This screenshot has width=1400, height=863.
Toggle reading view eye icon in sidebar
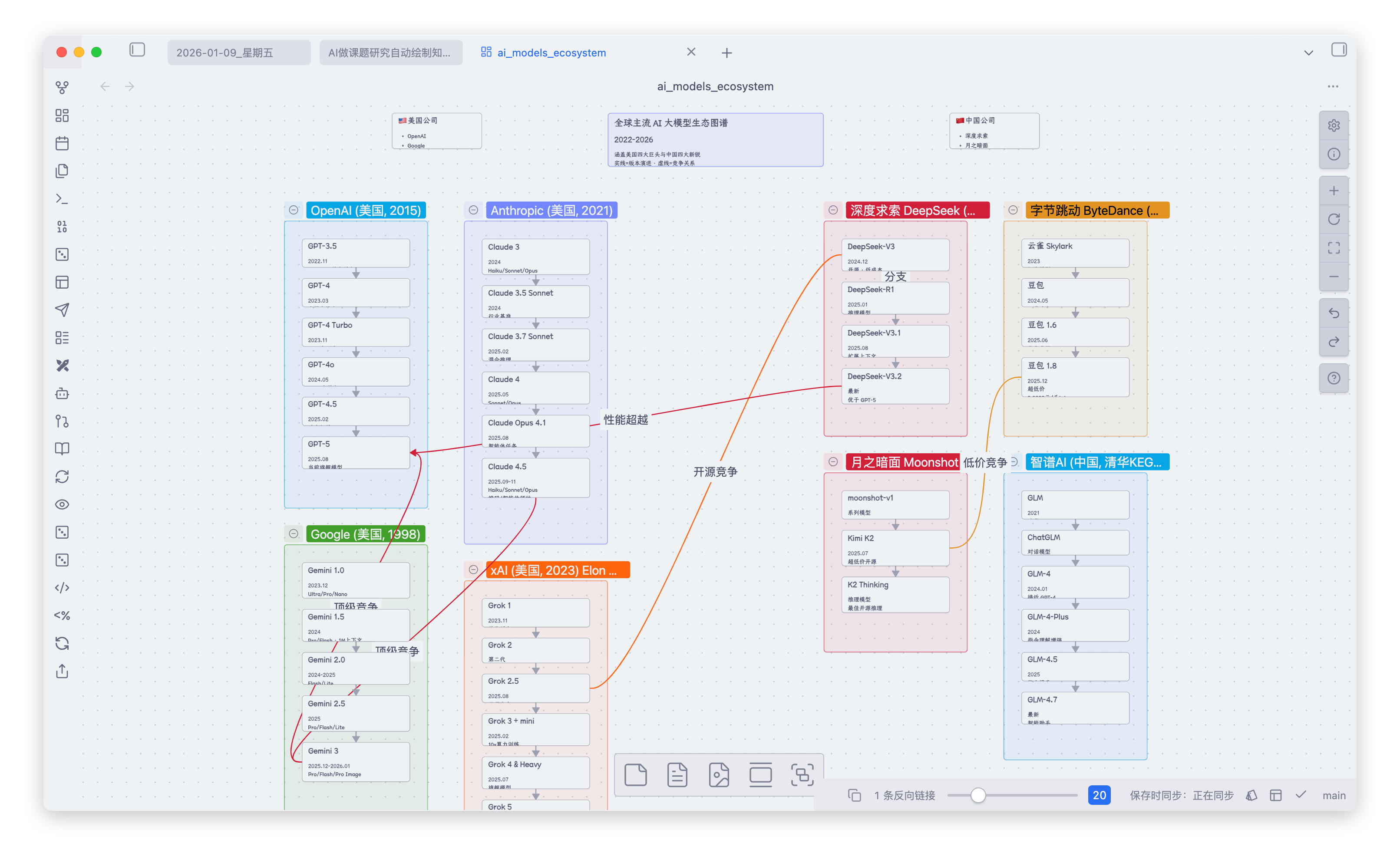point(62,504)
